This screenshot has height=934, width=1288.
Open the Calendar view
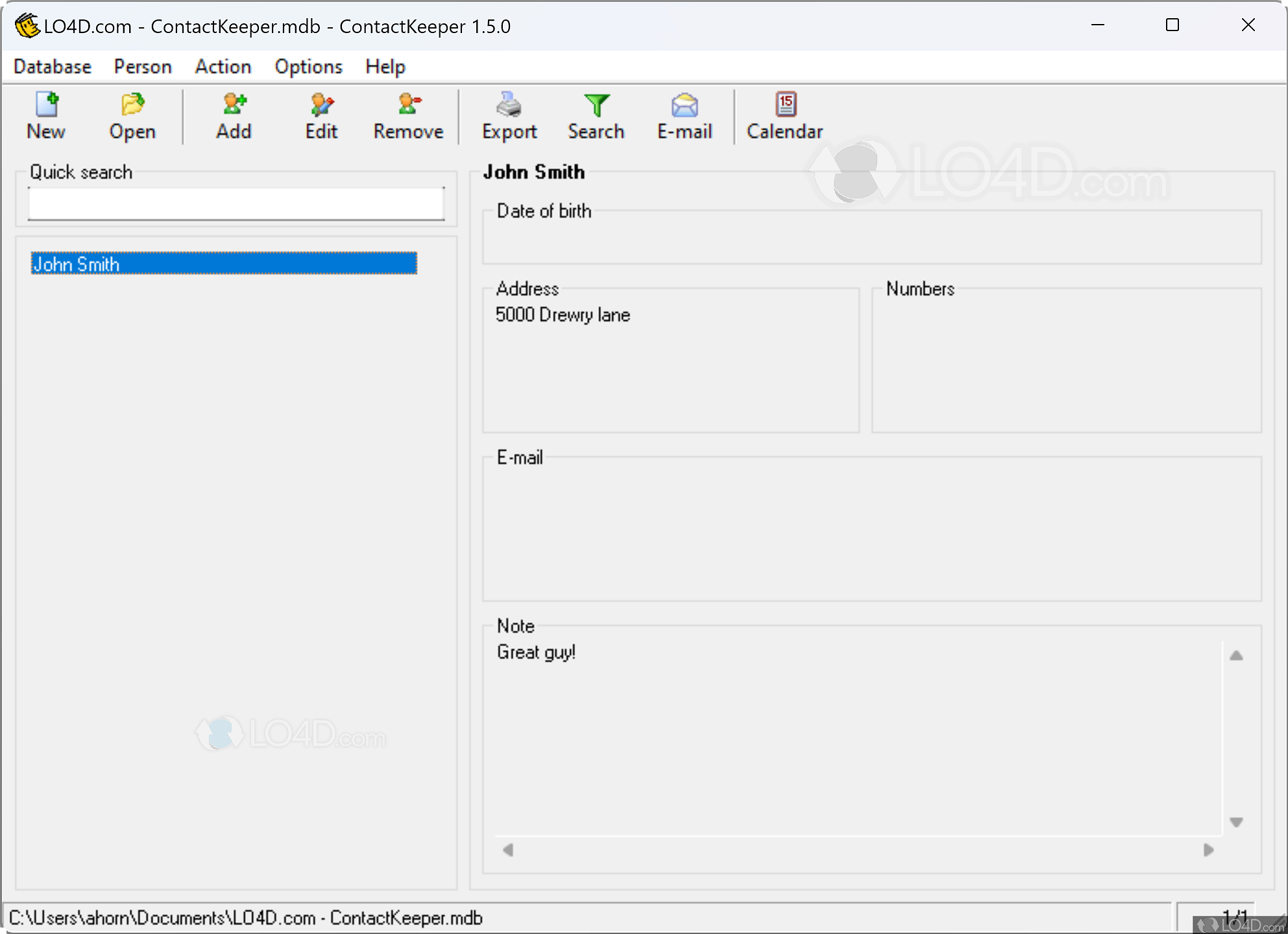784,117
